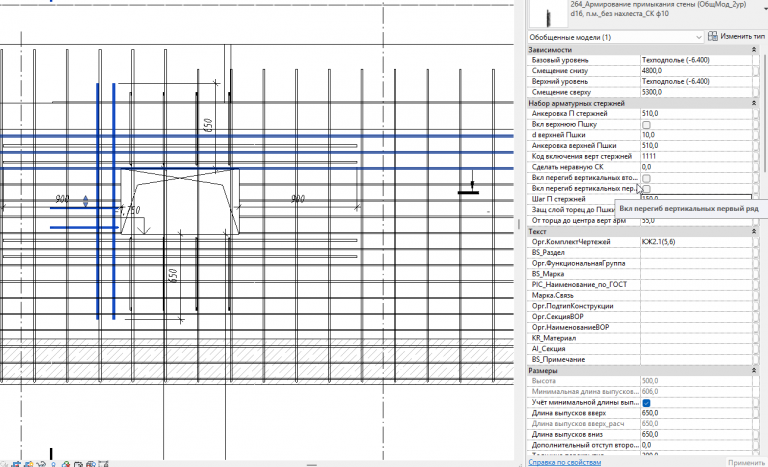768x467 pixels.
Task: Click the family type preview thumbnail
Action: (548, 14)
